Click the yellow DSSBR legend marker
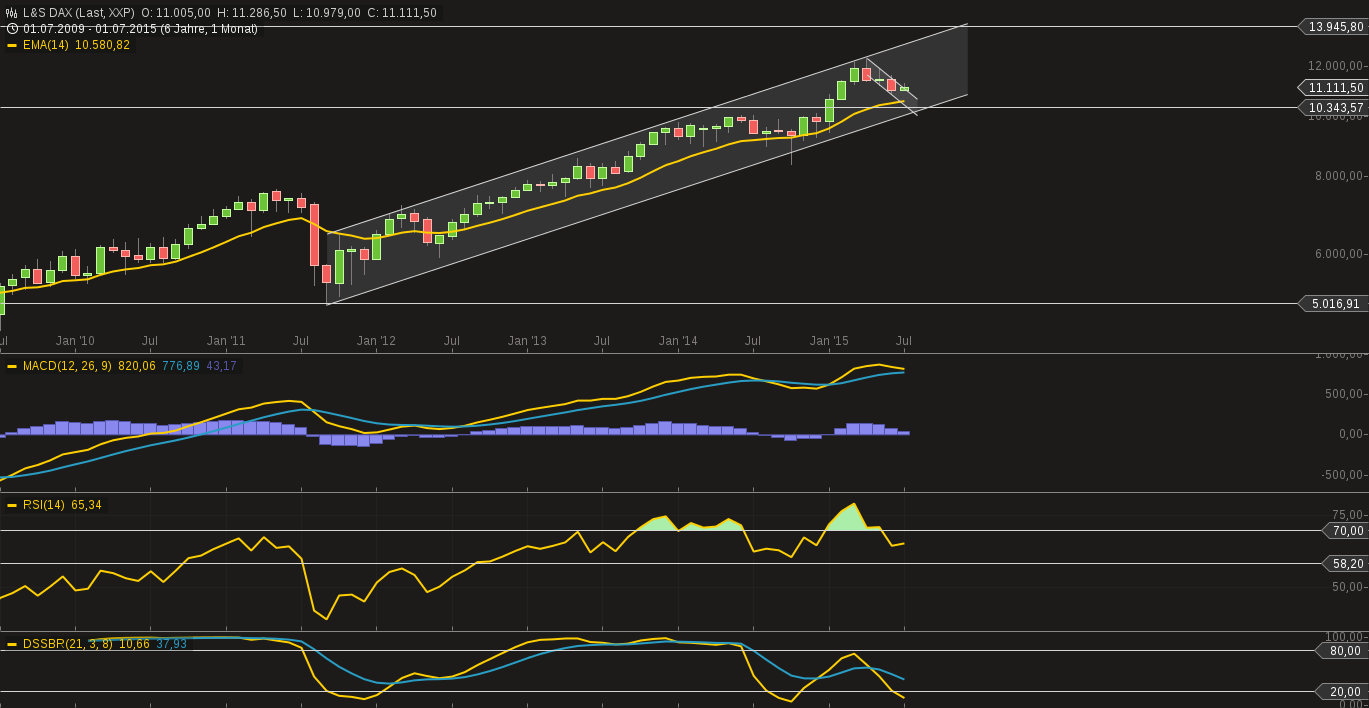 12,644
